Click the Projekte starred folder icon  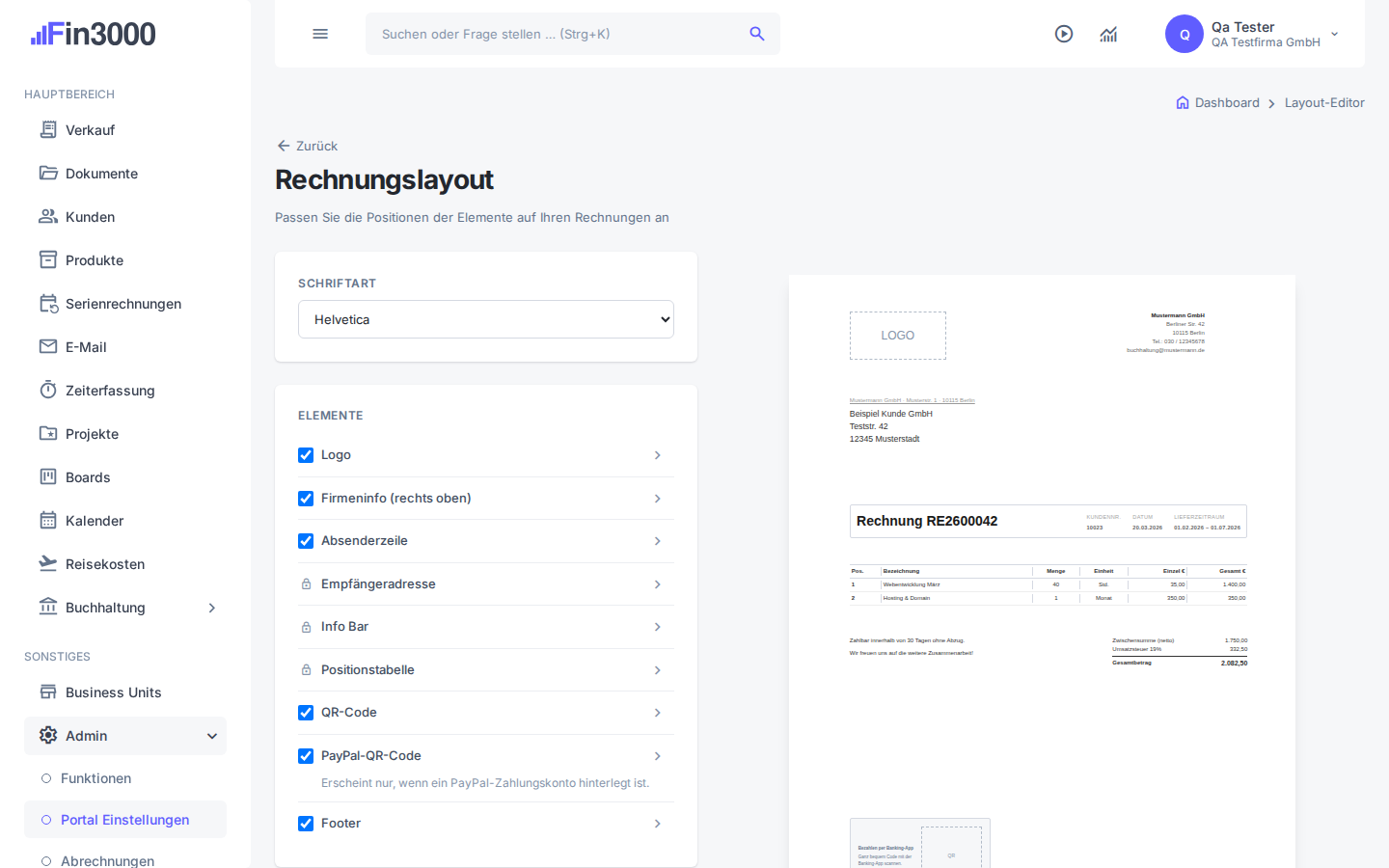(x=48, y=433)
